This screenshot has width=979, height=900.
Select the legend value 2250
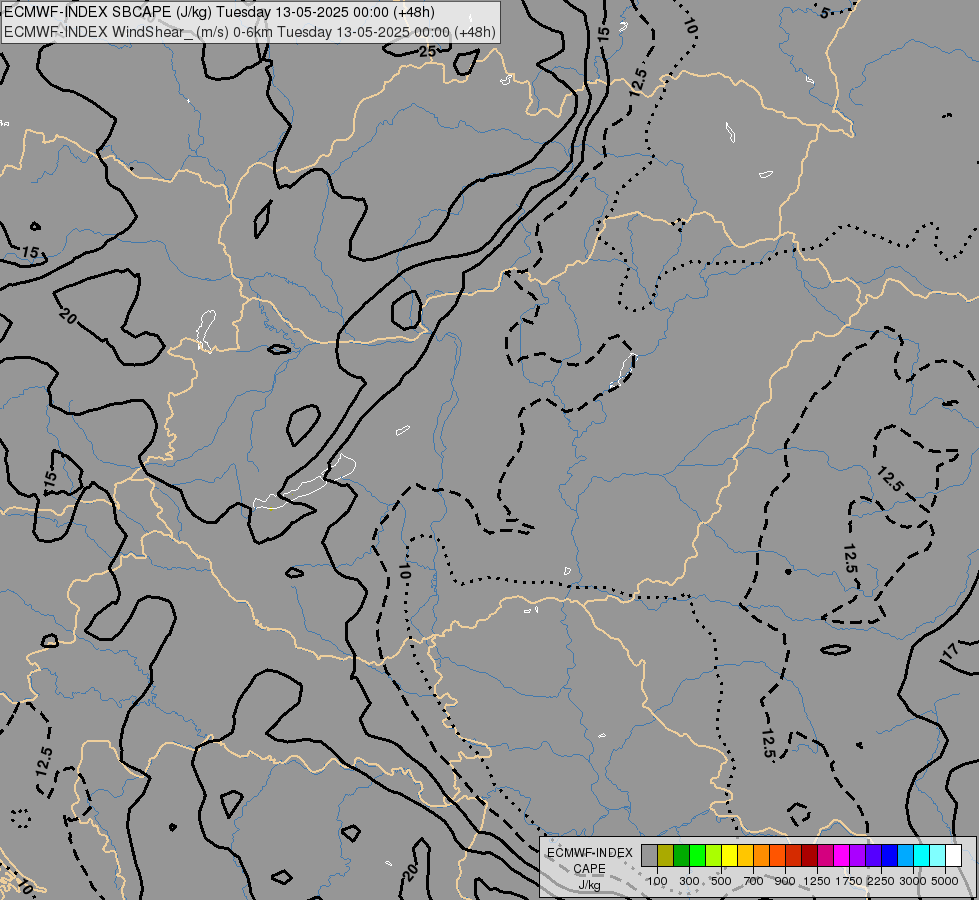[881, 881]
